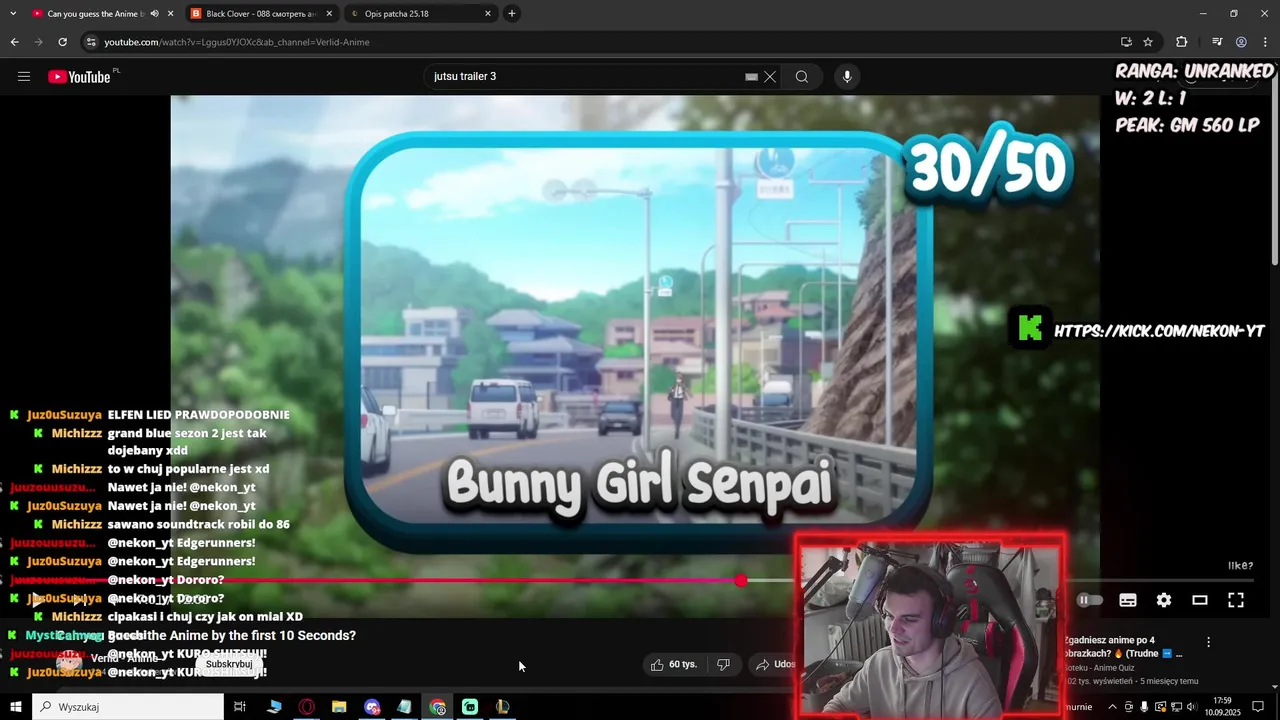
Task: Mute the playing tab via speaker icon
Action: (x=154, y=14)
